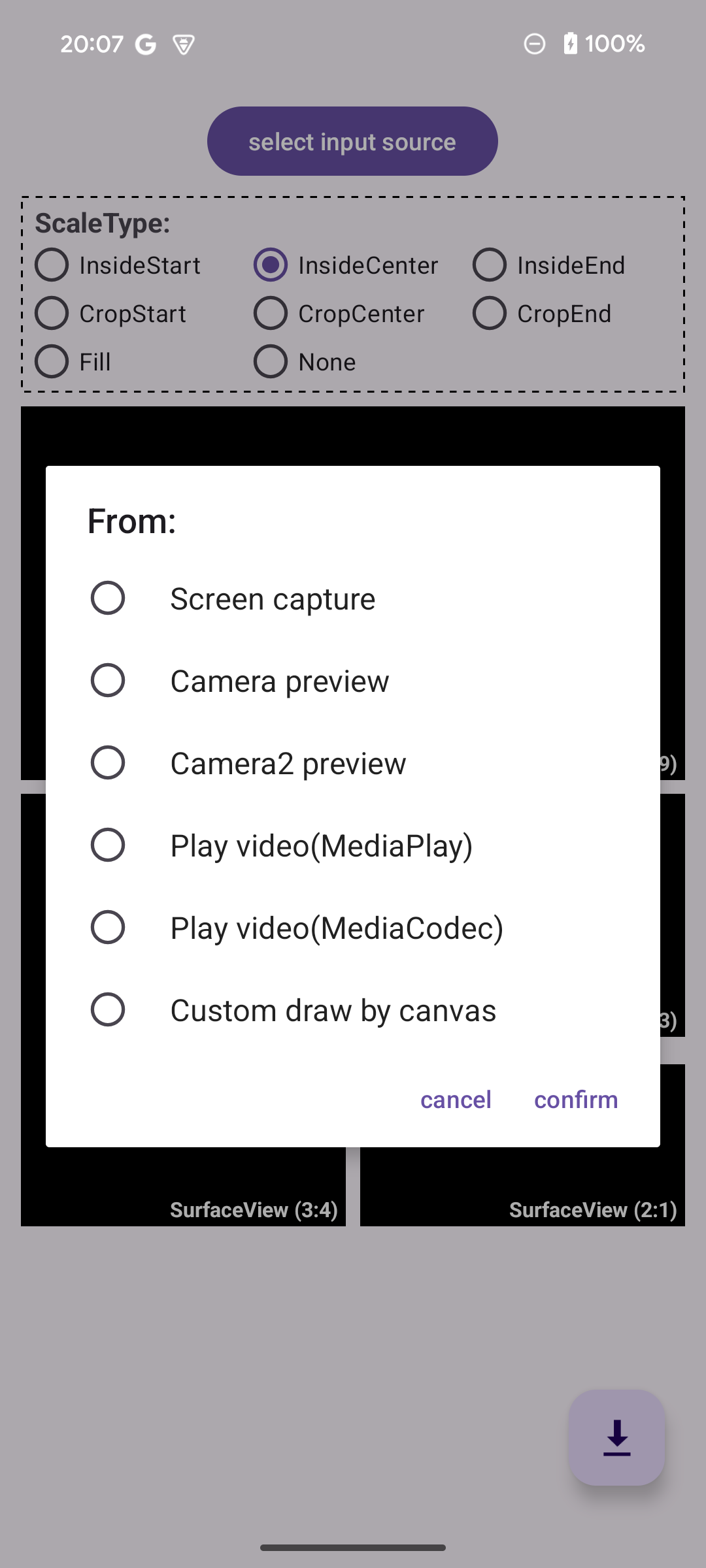Select the Screen capture option
This screenshot has width=706, height=1568.
tap(353, 598)
